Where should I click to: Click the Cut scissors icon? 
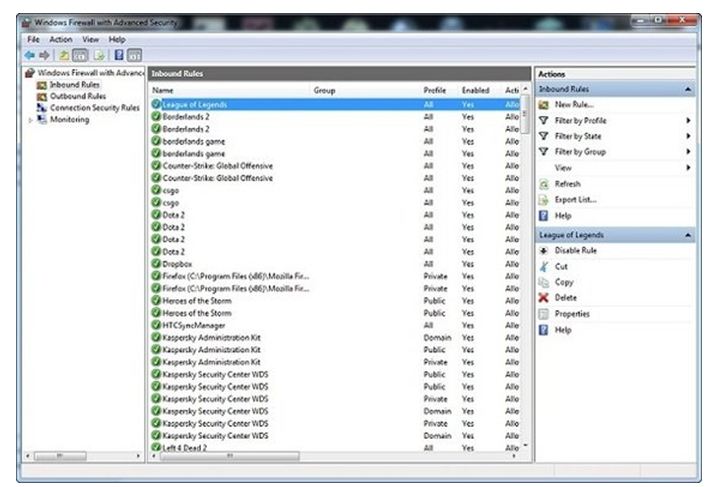(544, 266)
